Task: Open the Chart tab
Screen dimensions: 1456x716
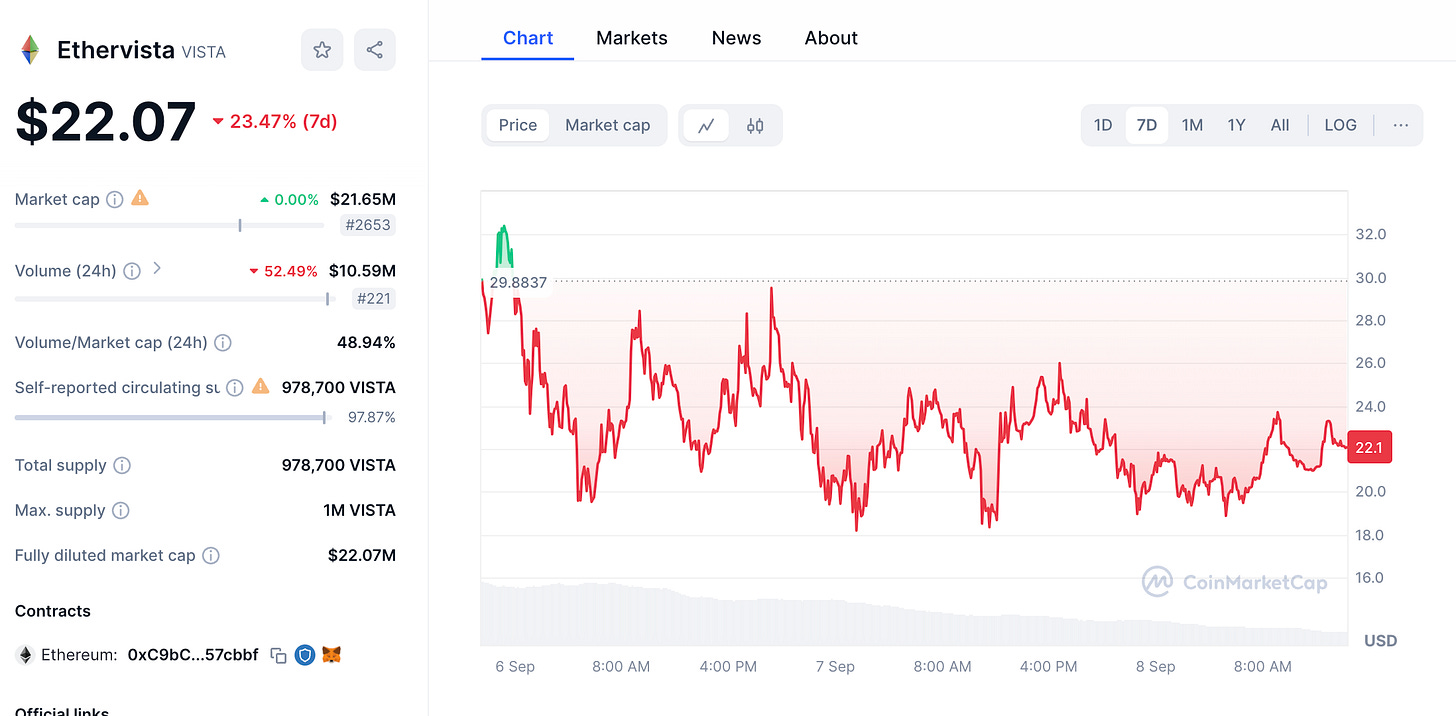Action: (x=528, y=38)
